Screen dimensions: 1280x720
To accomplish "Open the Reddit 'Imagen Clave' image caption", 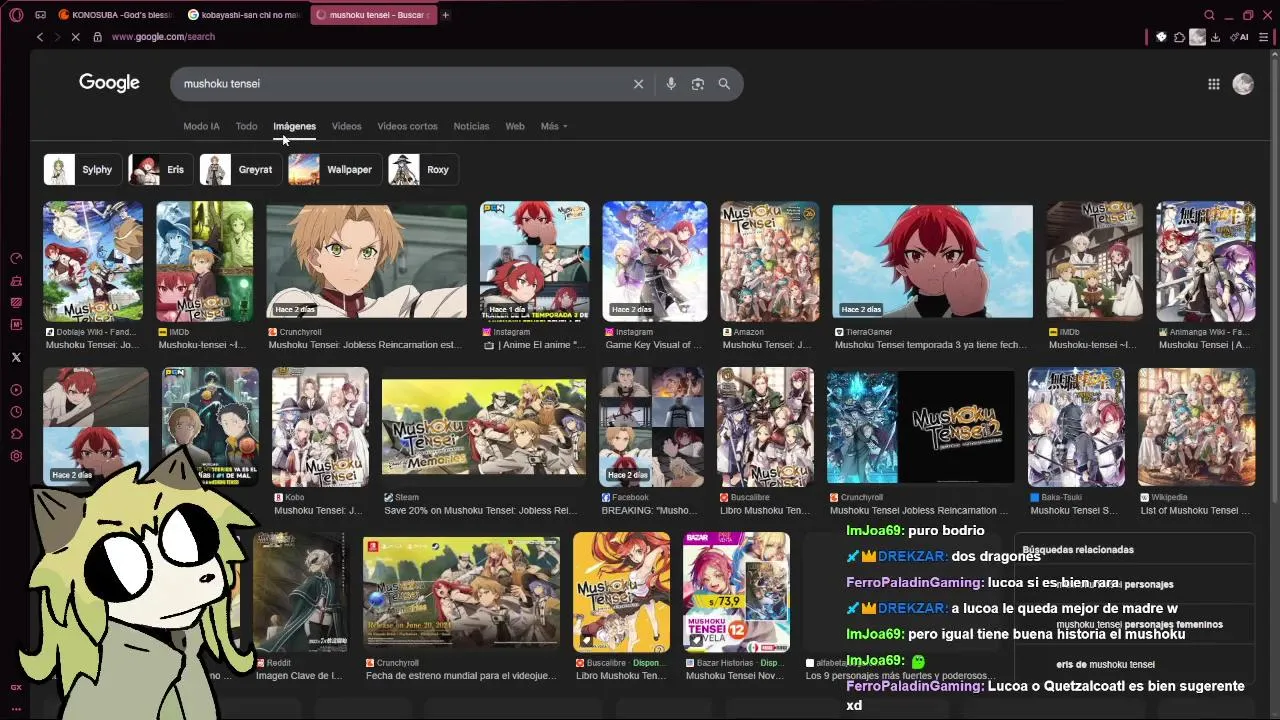I will [x=299, y=676].
